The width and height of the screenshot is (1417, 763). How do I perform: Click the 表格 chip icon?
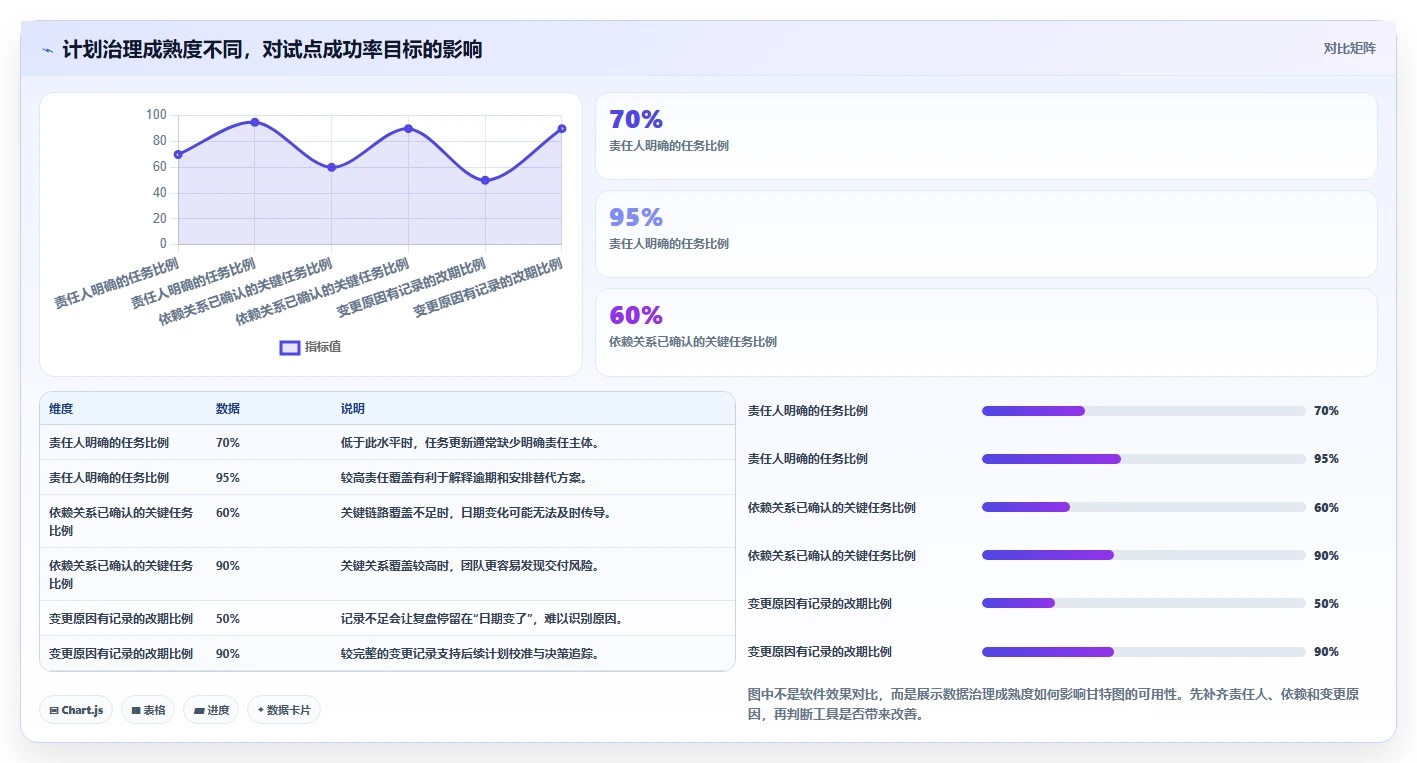pyautogui.click(x=136, y=710)
